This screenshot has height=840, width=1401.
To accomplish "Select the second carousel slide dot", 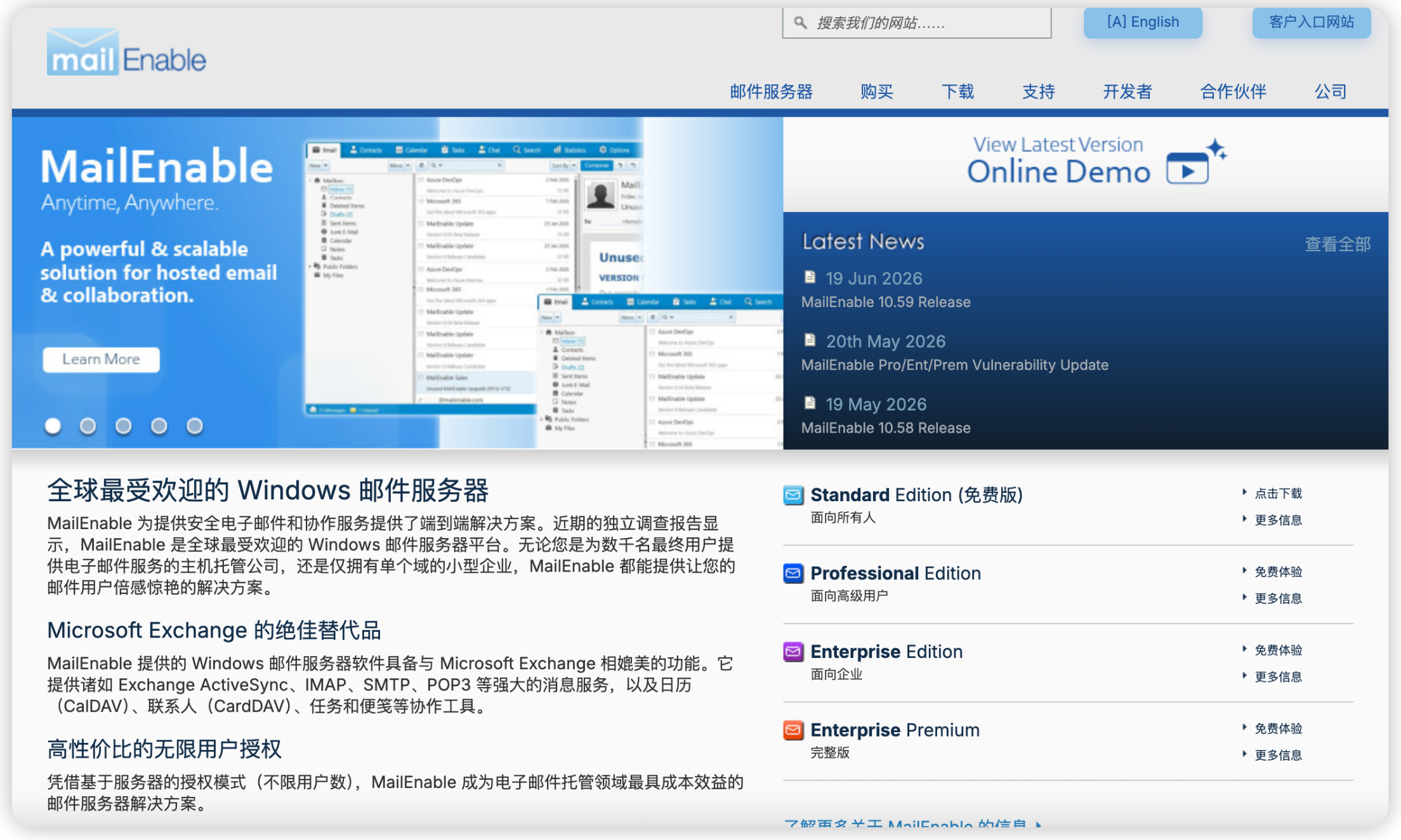I will 88,426.
